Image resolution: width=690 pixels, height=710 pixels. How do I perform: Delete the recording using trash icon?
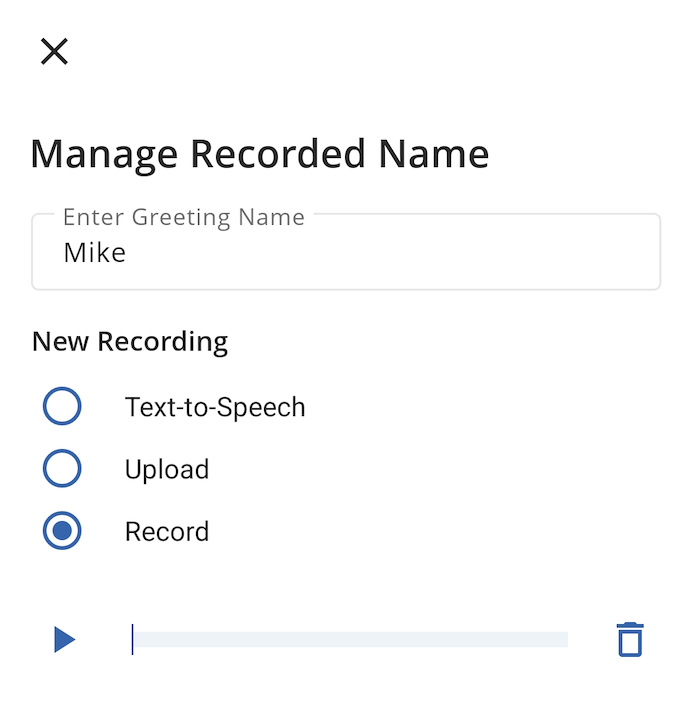[x=630, y=639]
